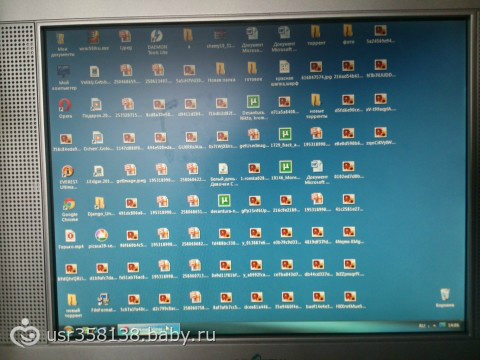Select the db44cd337e image file icon
Image resolution: width=480 pixels, height=360 pixels.
pos(318,268)
